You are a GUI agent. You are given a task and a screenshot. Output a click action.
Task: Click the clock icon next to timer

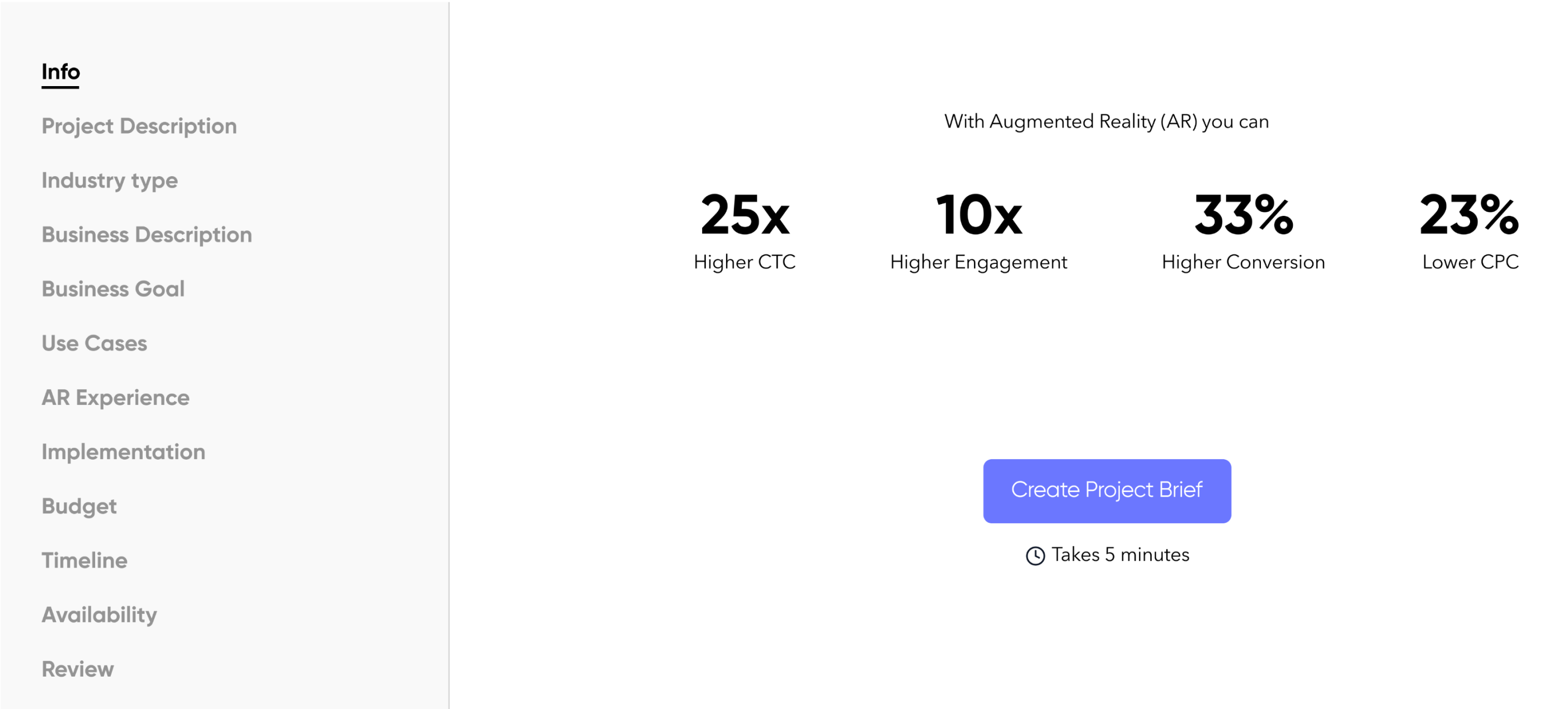tap(1035, 555)
